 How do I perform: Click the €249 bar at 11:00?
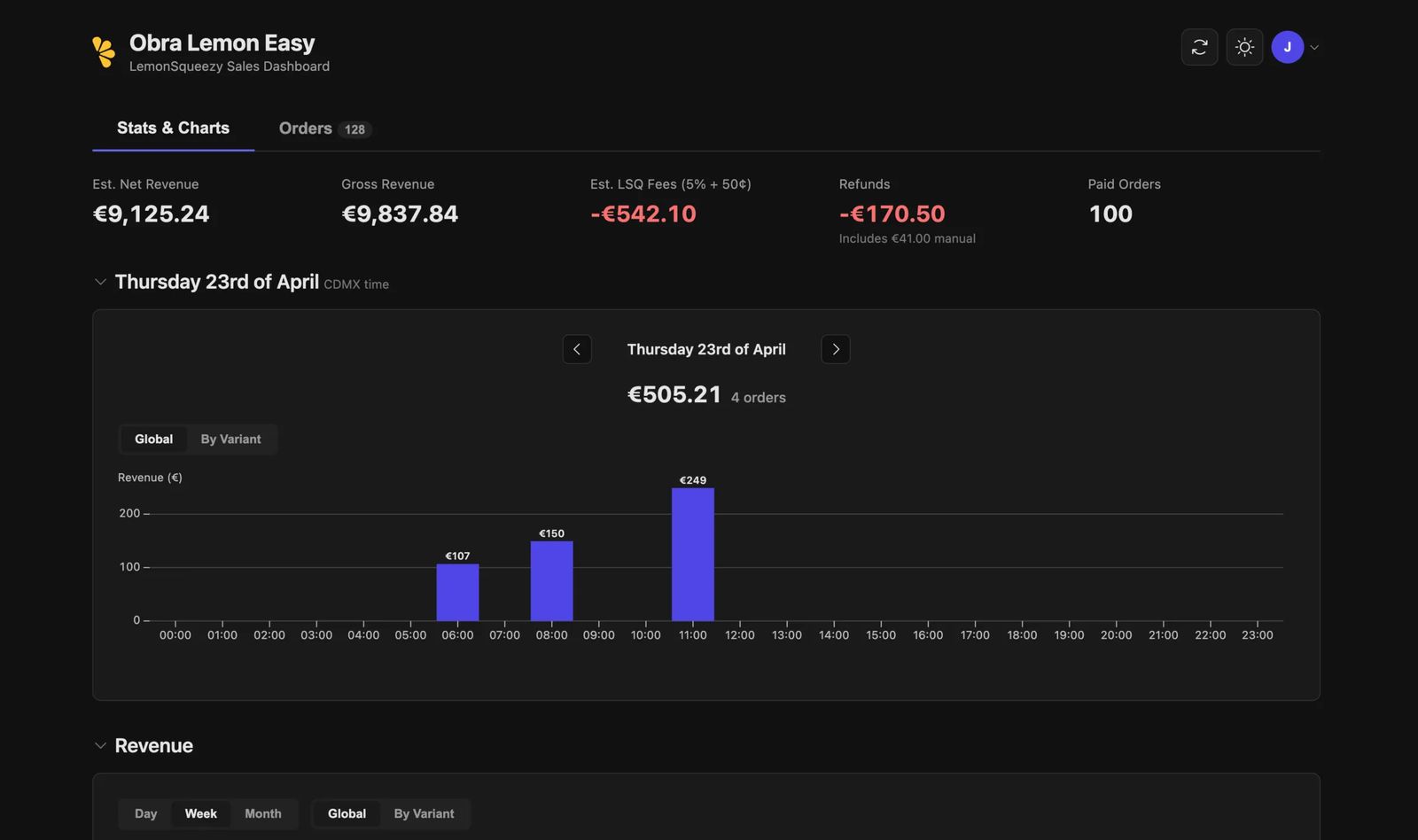(693, 554)
